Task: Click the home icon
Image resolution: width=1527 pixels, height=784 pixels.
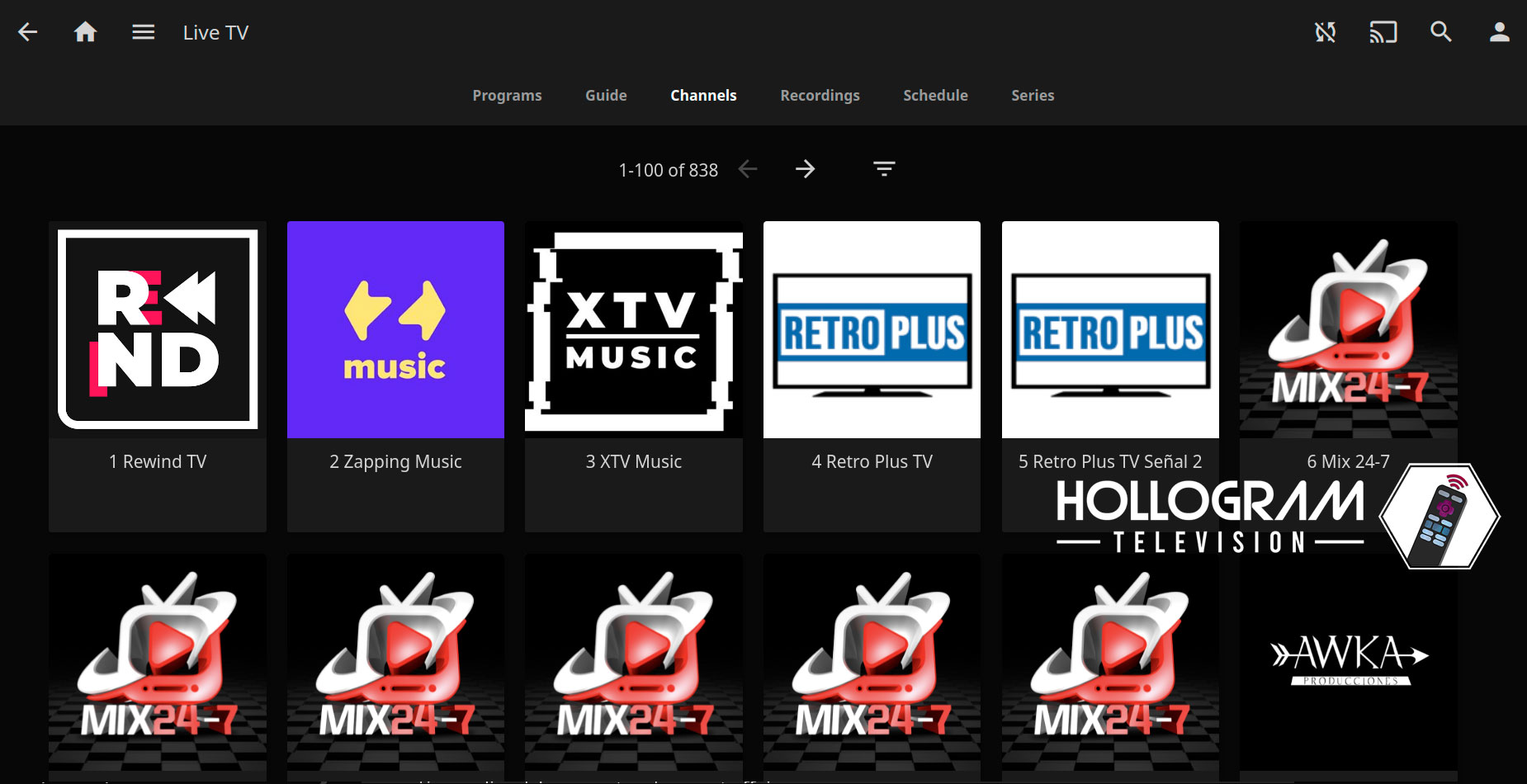Action: tap(85, 31)
